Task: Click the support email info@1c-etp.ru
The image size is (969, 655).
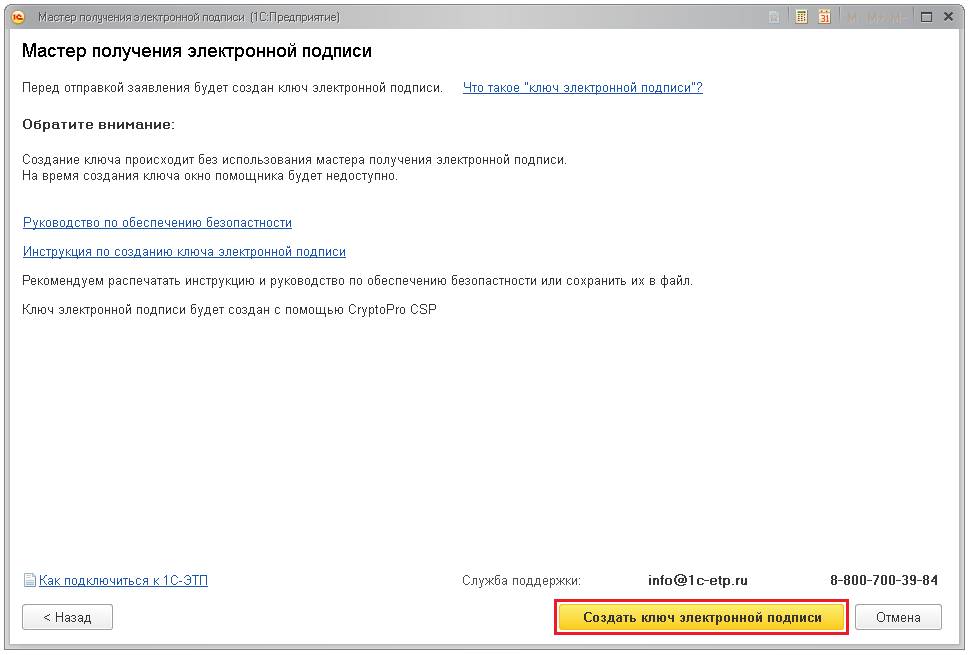Action: point(698,580)
